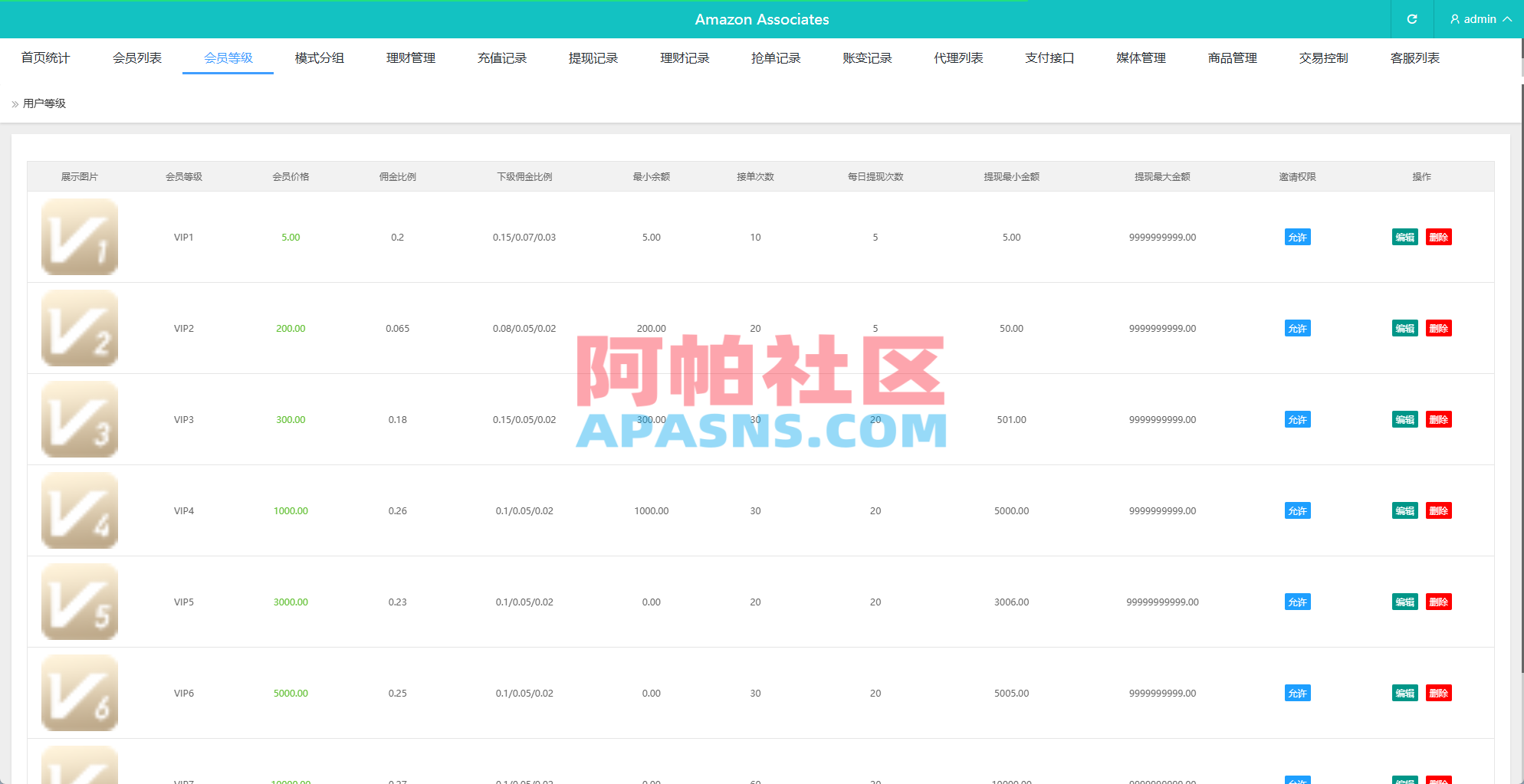Delete the VIP5 level row
Screen dimensions: 1524x784
[x=1439, y=602]
